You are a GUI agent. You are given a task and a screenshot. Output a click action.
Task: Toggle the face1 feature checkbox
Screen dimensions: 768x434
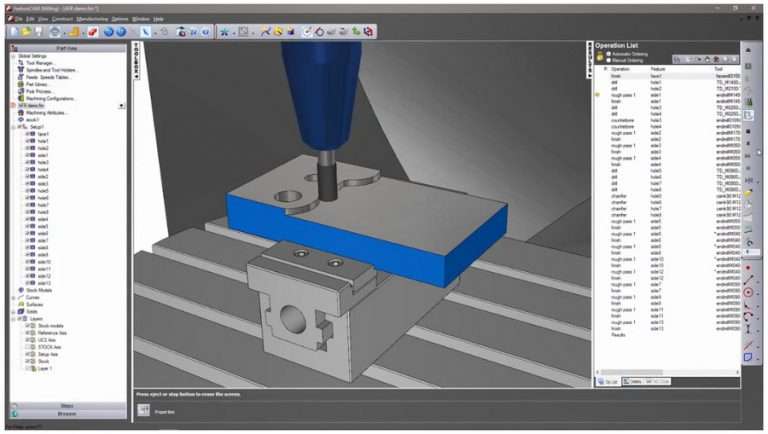27,134
